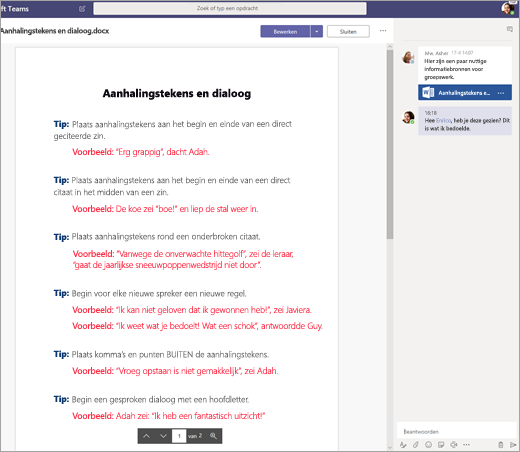The image size is (520, 452).
Task: Click the search or command box
Action: coord(230,8)
